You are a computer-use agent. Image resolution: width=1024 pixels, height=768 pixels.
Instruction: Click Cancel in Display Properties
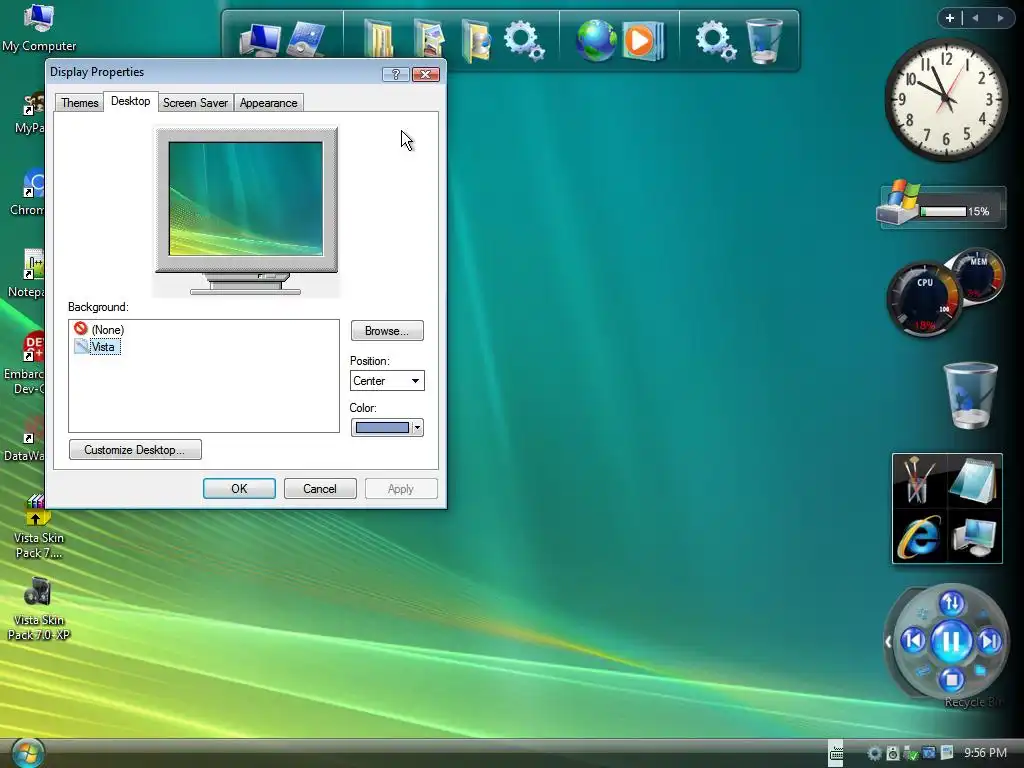coord(320,488)
